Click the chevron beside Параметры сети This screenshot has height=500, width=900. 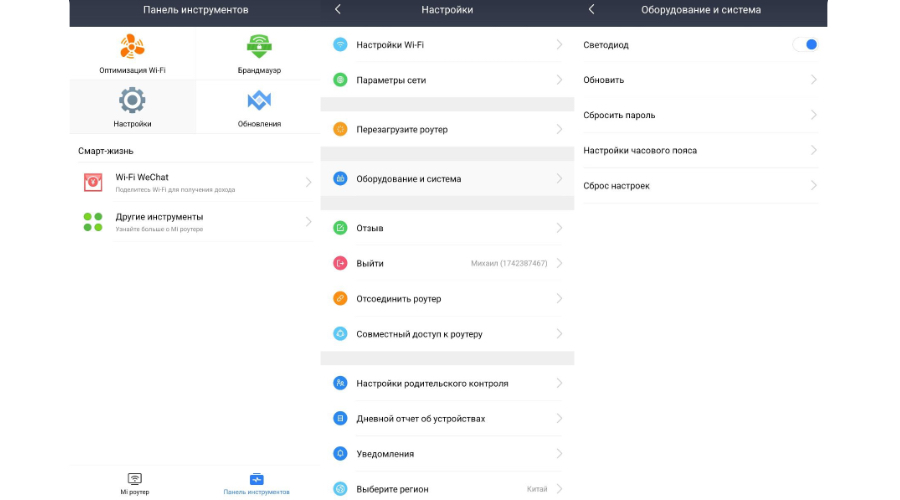(559, 80)
